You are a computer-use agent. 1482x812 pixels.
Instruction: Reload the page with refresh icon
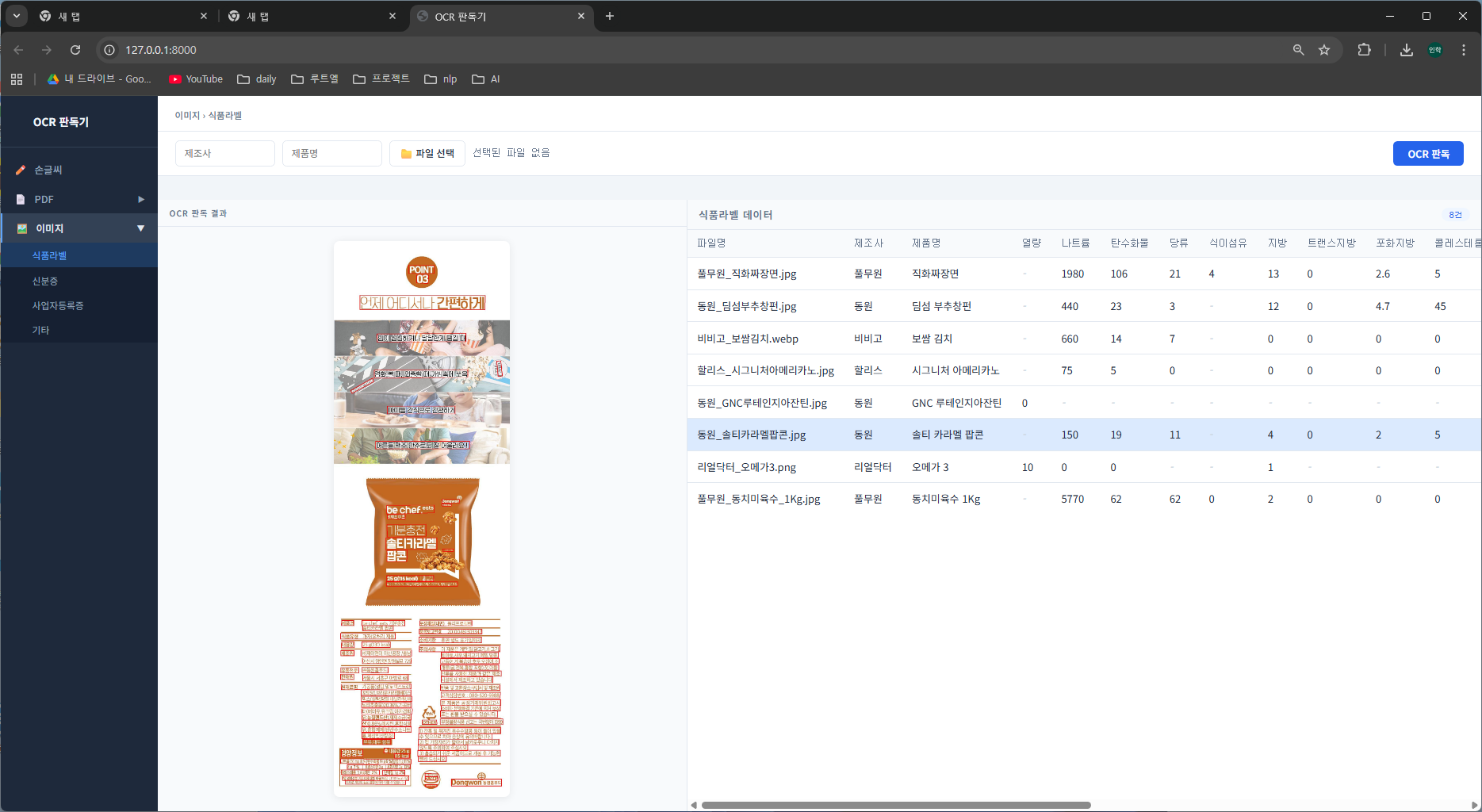click(x=75, y=50)
